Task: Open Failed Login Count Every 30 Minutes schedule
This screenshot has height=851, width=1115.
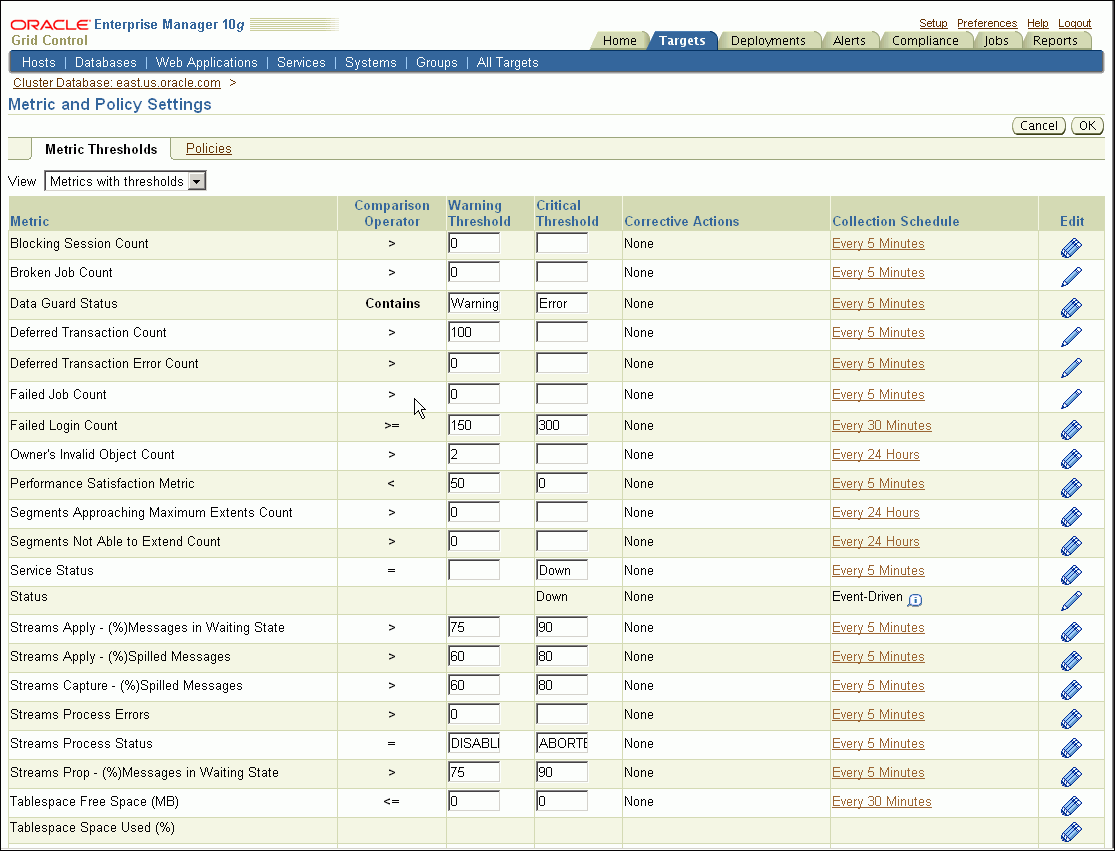Action: click(x=882, y=425)
